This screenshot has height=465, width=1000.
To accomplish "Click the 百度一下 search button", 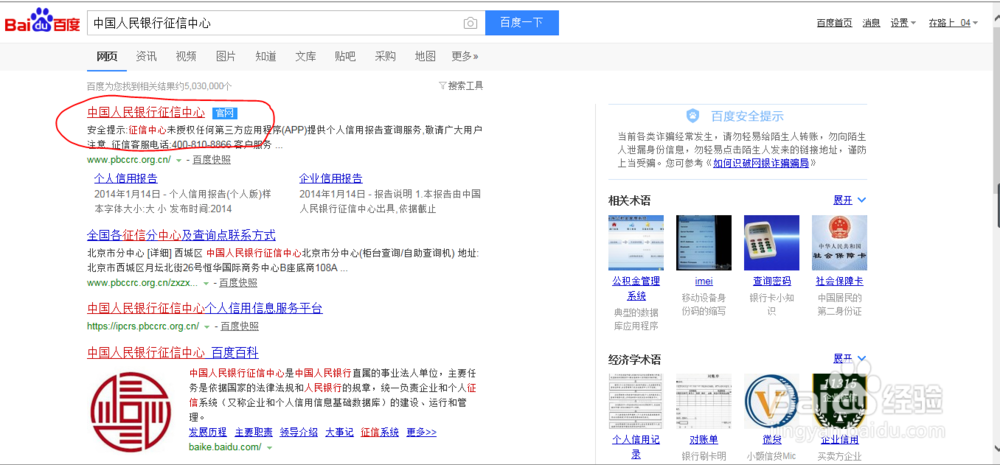I will [x=522, y=23].
